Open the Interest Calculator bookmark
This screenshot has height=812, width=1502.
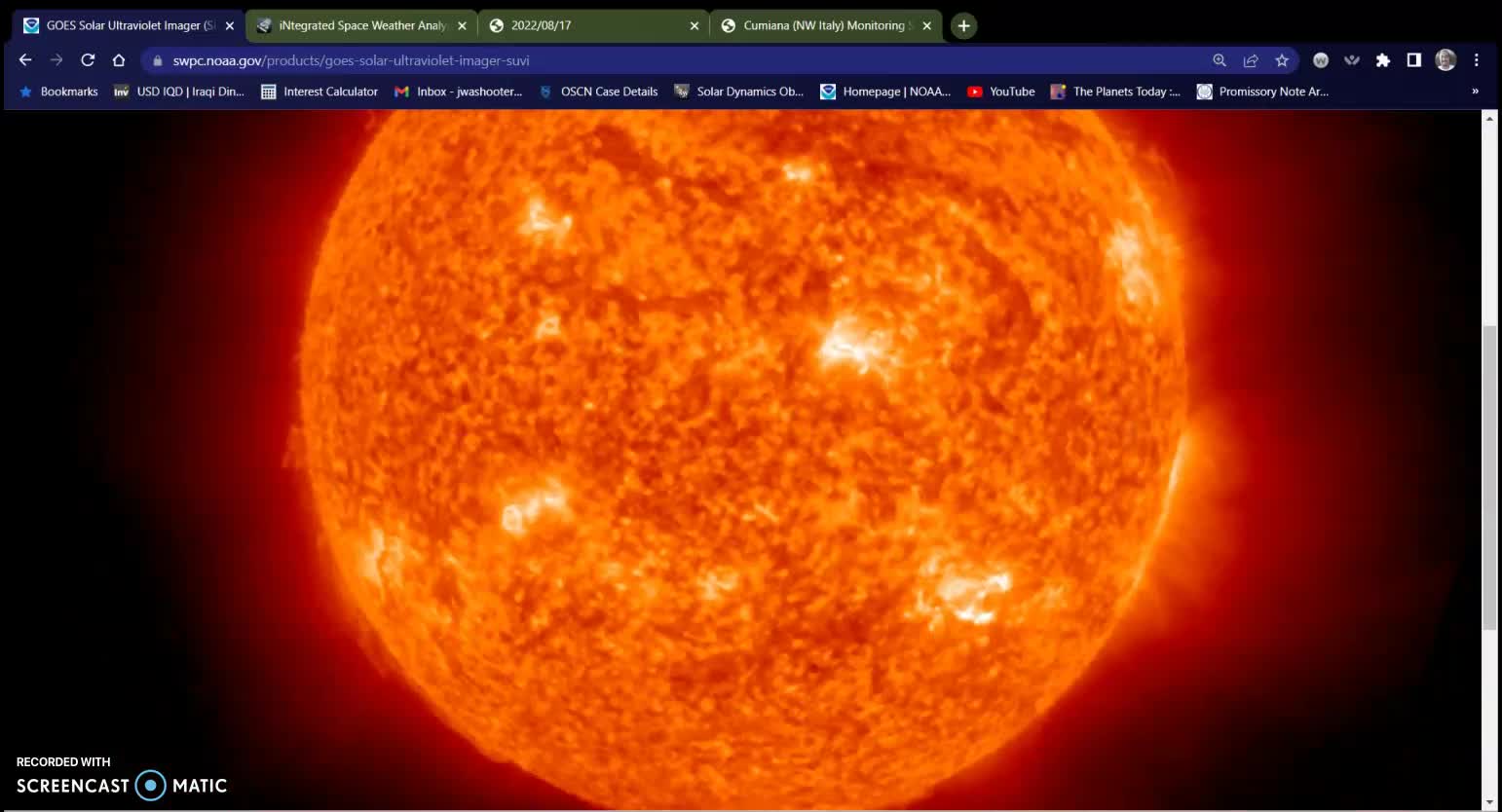(319, 92)
